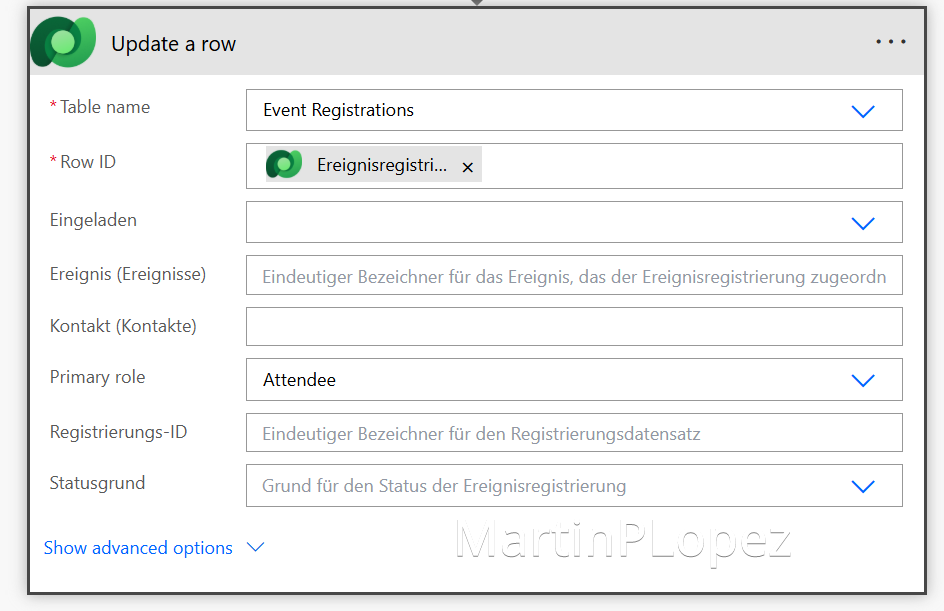Click the Dataverse icon inside the Row ID token
The height and width of the screenshot is (611, 944).
pos(283,165)
